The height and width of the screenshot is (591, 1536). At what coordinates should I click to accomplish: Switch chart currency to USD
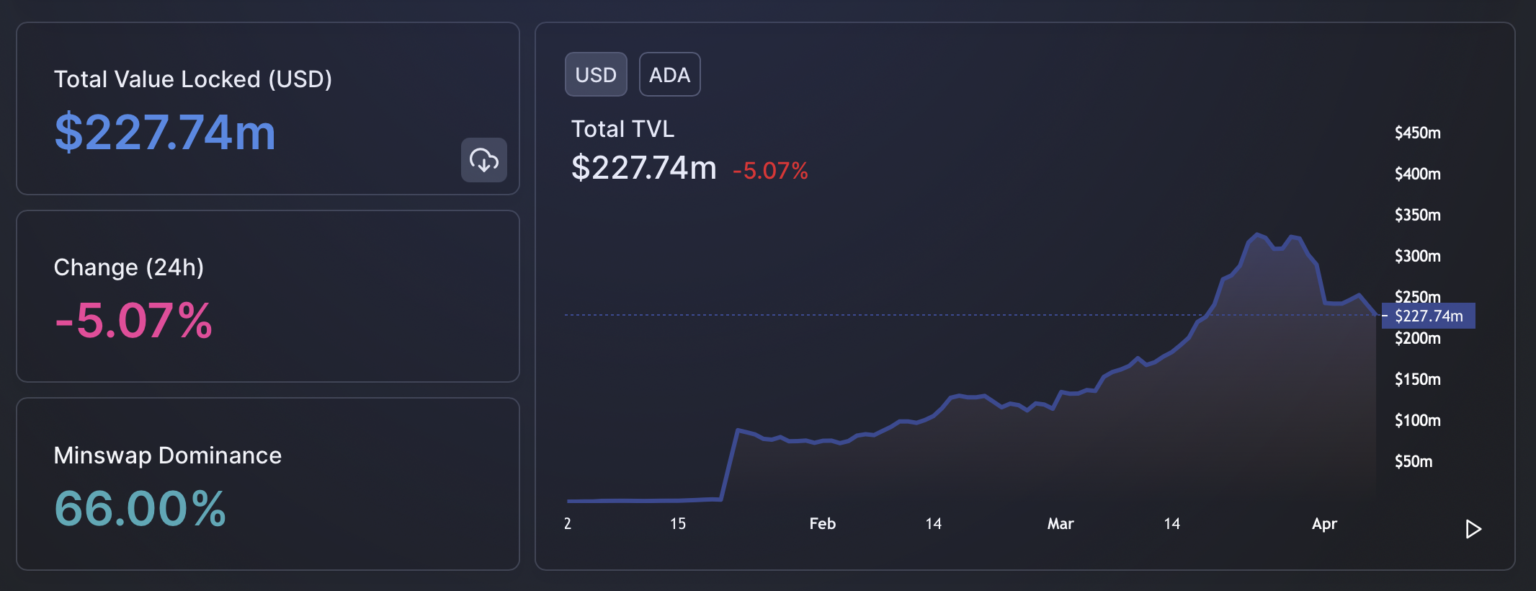click(x=596, y=75)
